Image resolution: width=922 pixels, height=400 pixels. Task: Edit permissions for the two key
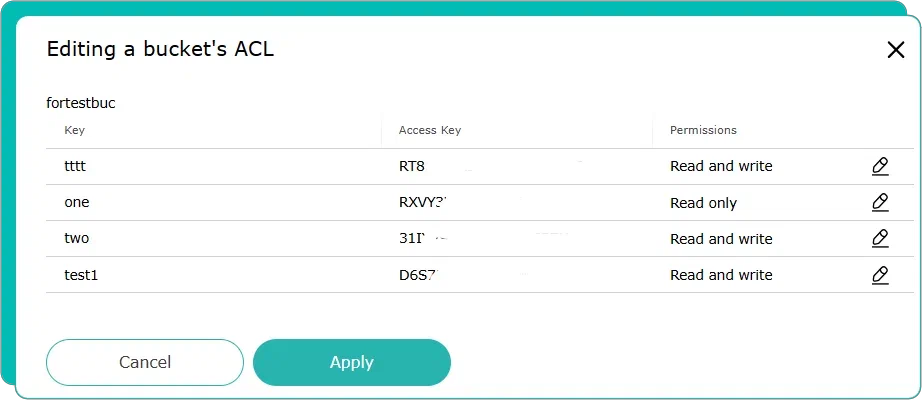pos(880,238)
